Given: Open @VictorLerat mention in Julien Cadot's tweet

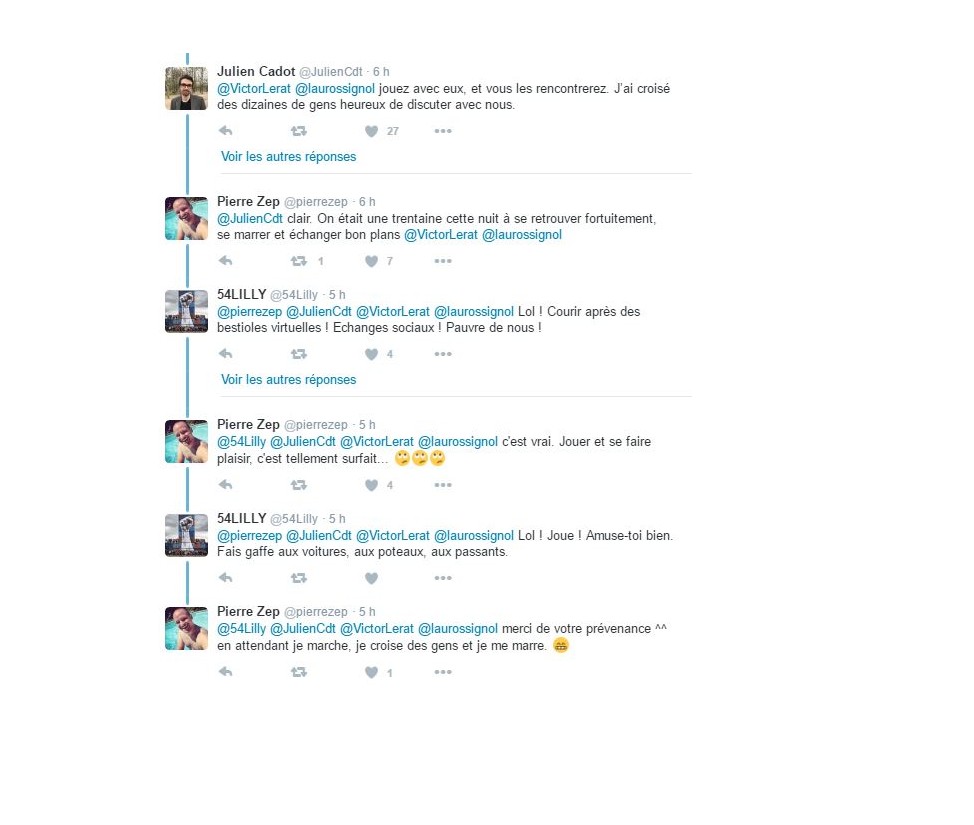Looking at the screenshot, I should [x=253, y=89].
